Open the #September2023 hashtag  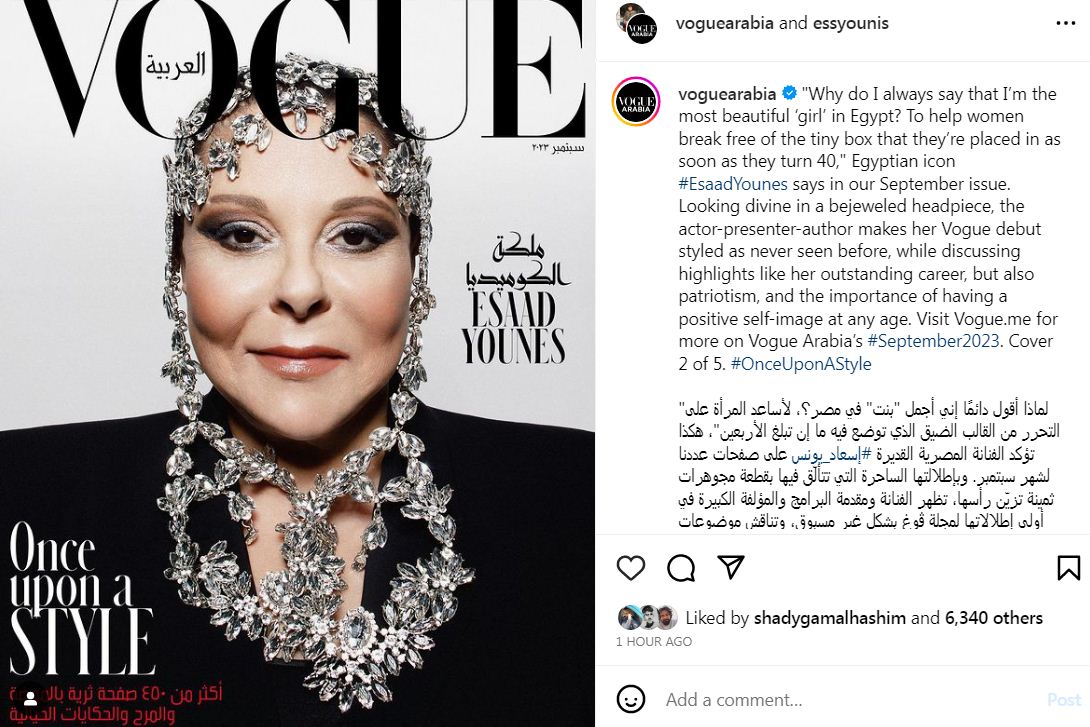(x=934, y=341)
